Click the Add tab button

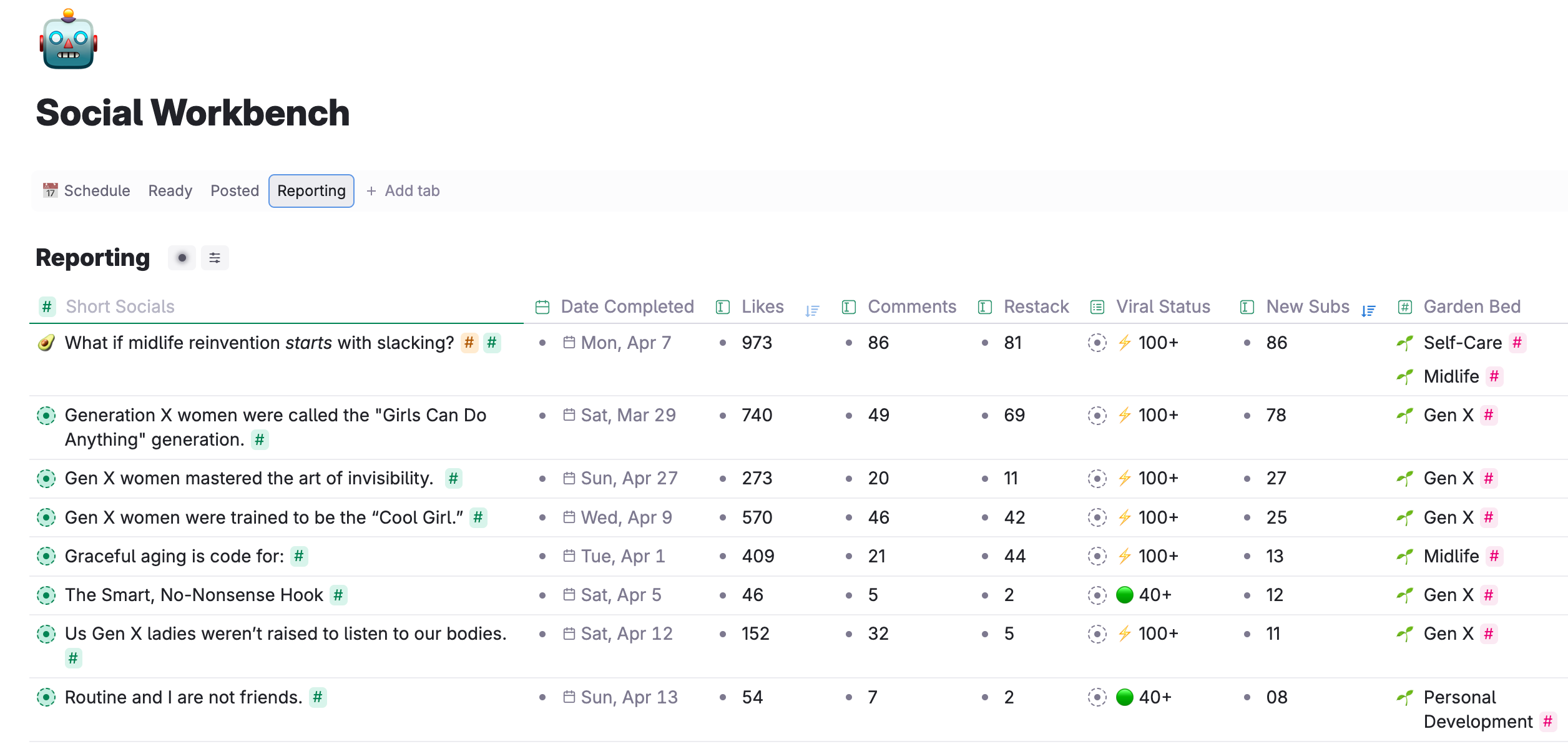(x=403, y=191)
